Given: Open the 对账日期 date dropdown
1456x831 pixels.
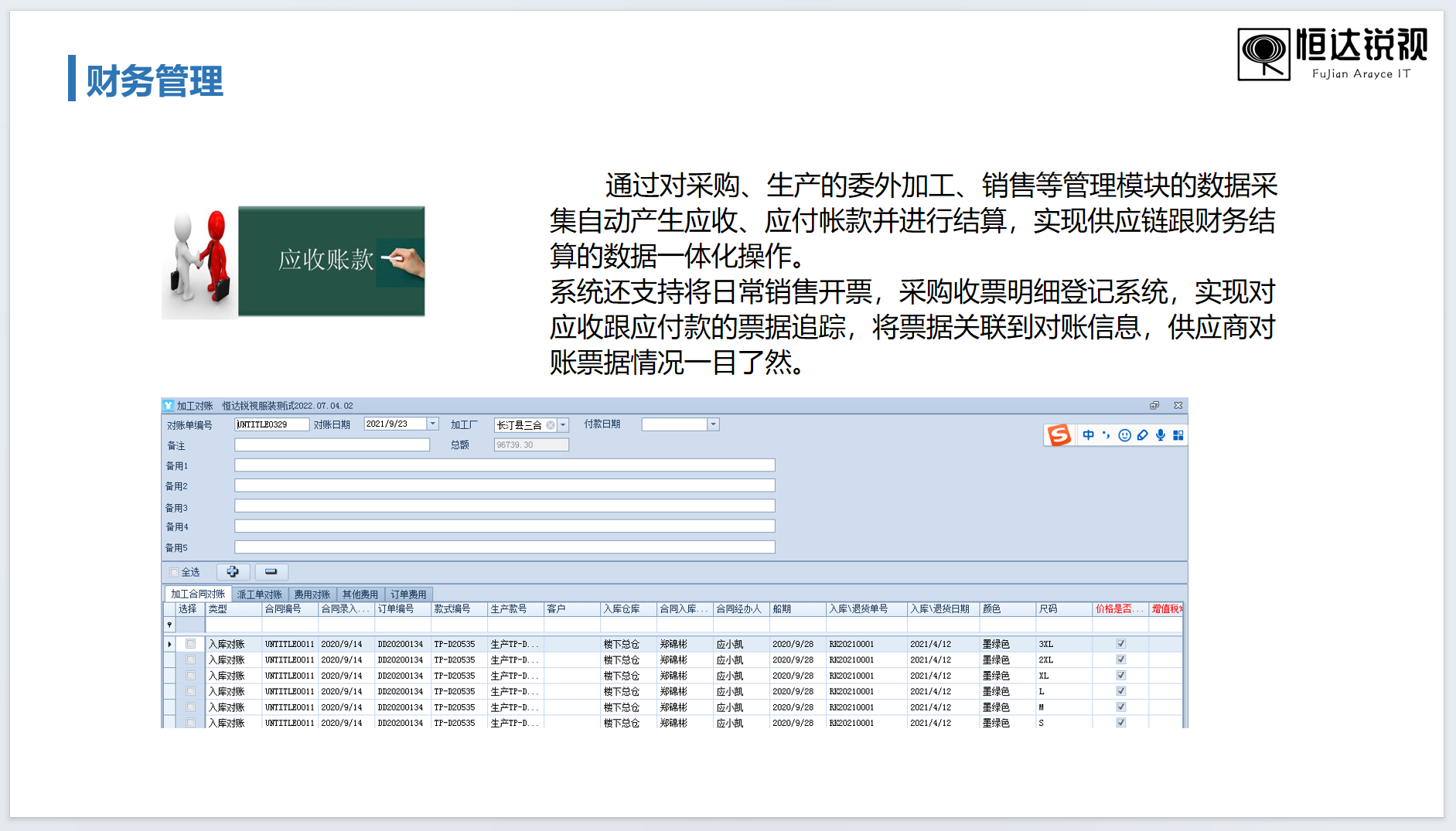Looking at the screenshot, I should click(x=433, y=424).
